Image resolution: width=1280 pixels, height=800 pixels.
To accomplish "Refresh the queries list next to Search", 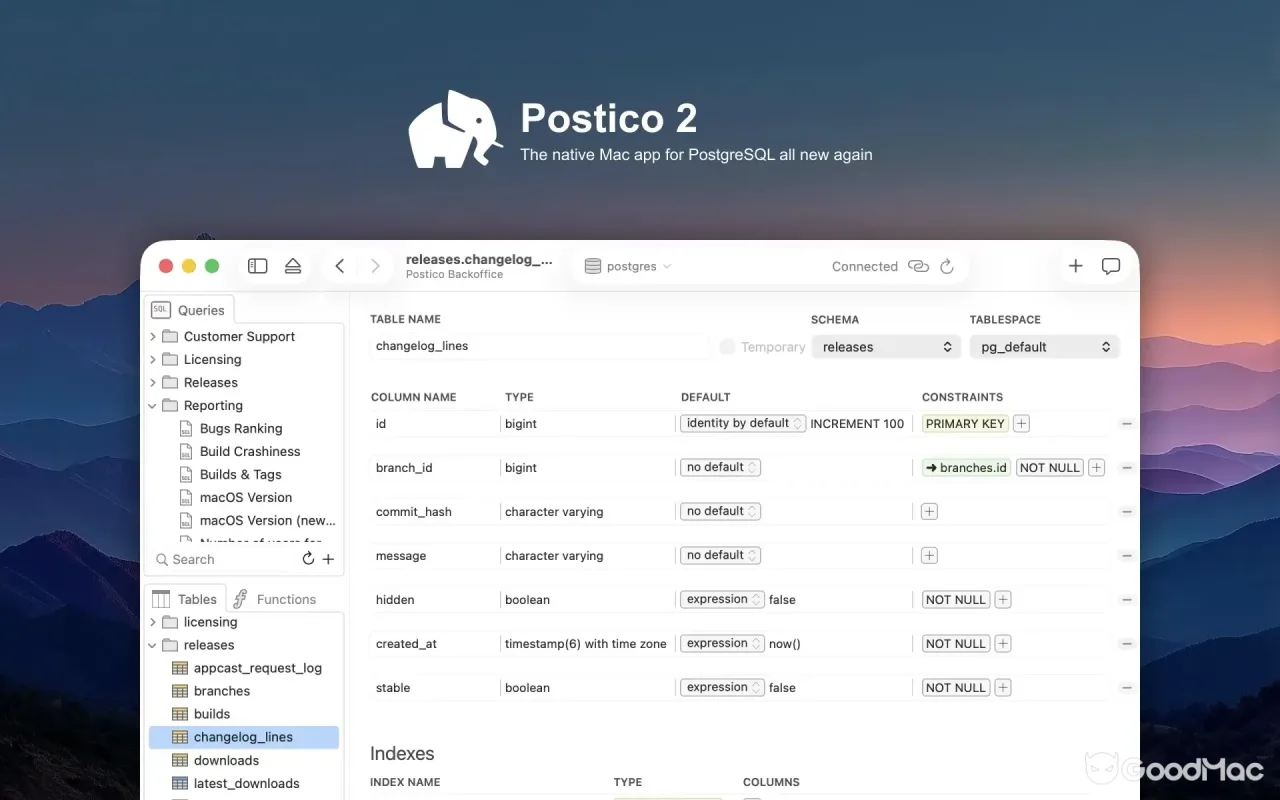I will pyautogui.click(x=308, y=559).
